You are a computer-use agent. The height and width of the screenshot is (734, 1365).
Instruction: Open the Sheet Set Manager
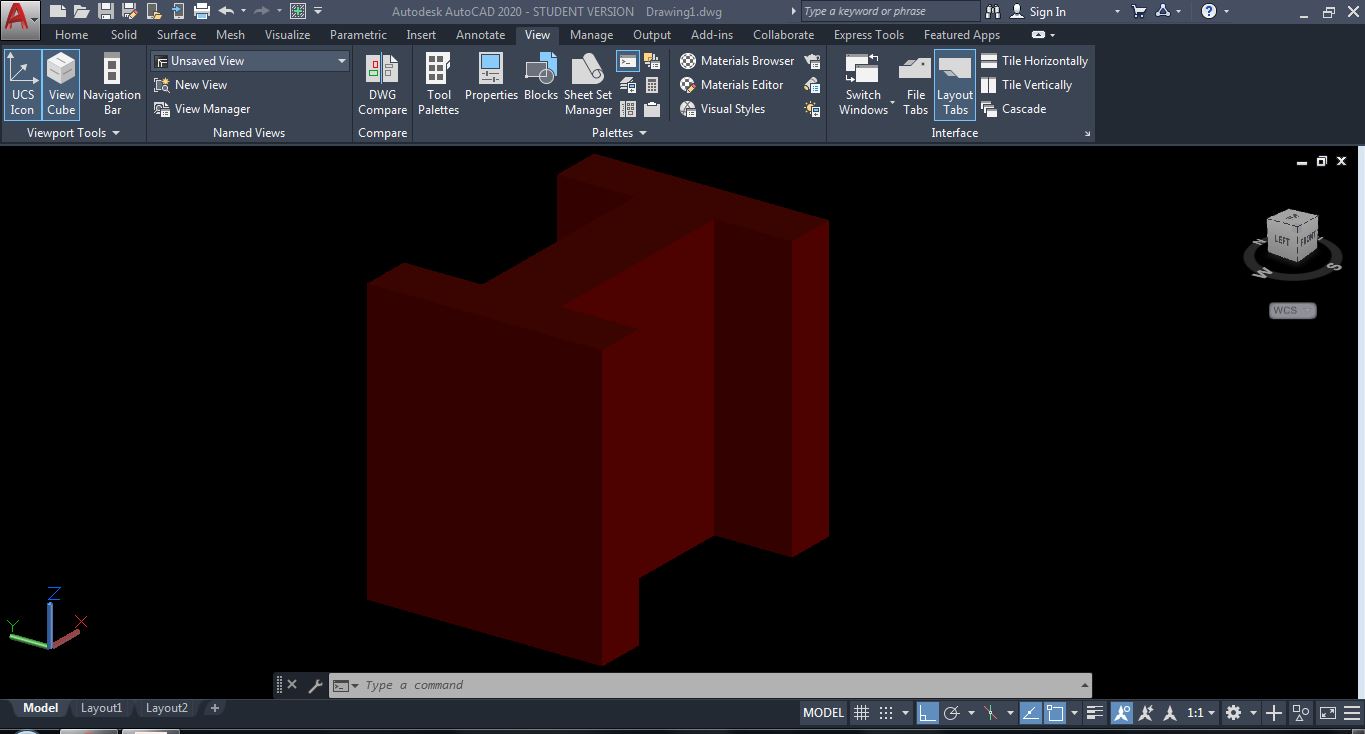588,84
